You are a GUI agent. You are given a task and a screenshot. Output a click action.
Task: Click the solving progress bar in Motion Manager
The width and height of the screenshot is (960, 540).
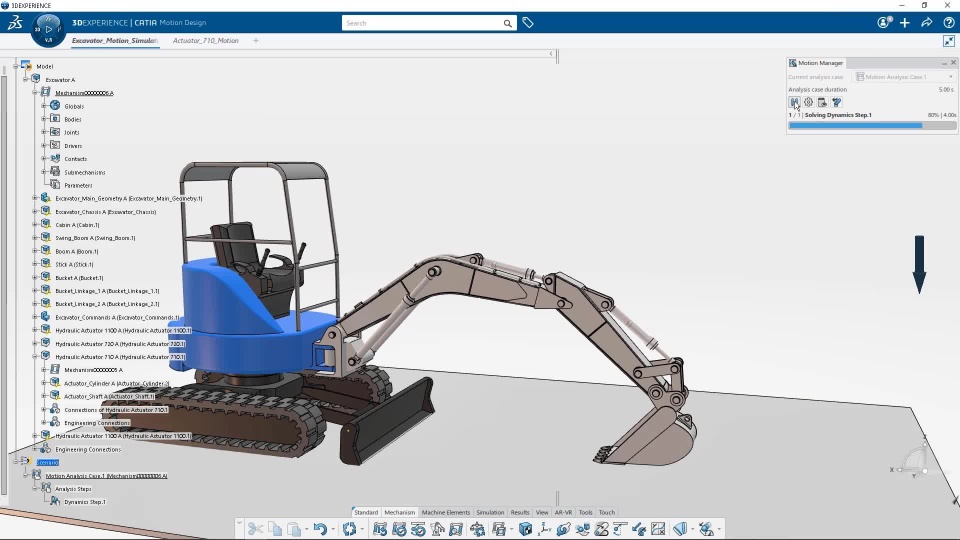[x=872, y=126]
